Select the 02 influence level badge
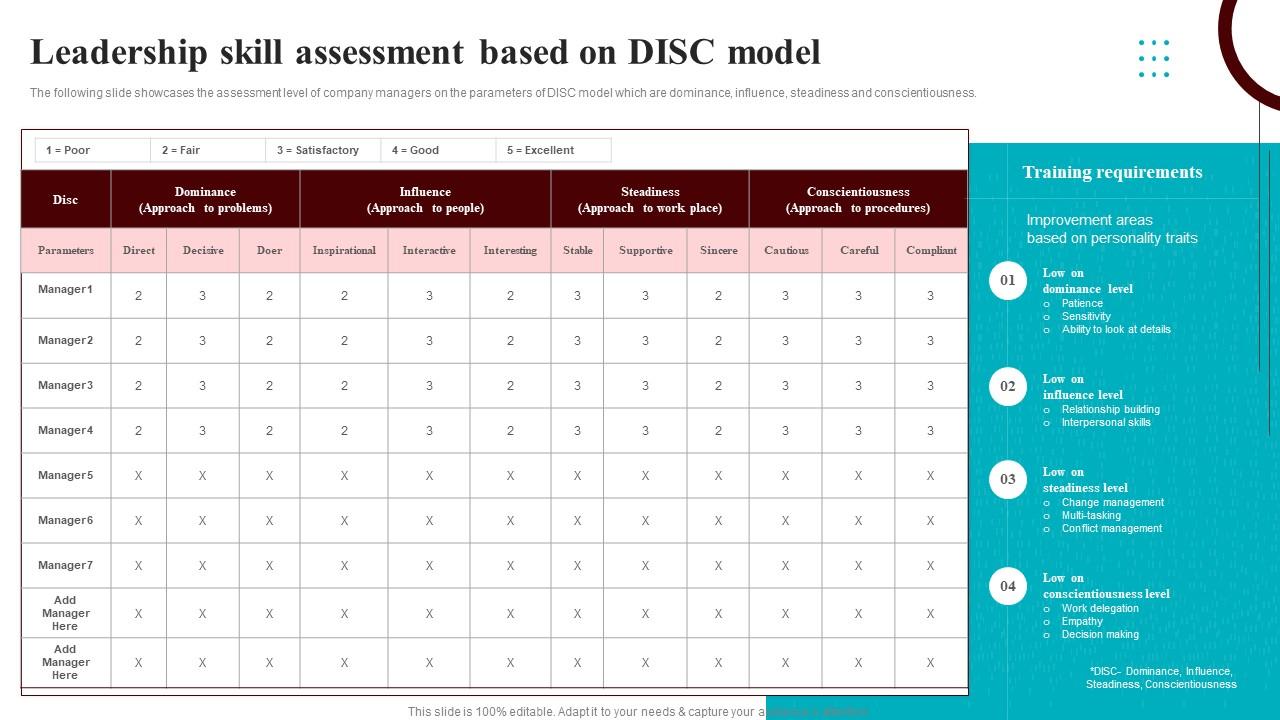Viewport: 1280px width, 720px height. [1007, 388]
